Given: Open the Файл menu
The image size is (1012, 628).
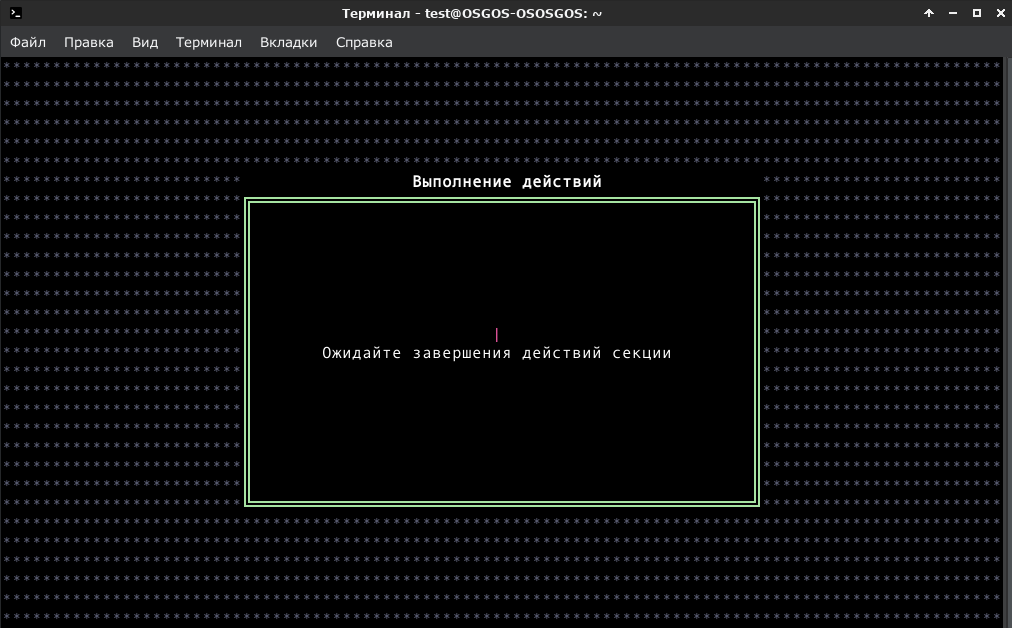Looking at the screenshot, I should 28,43.
